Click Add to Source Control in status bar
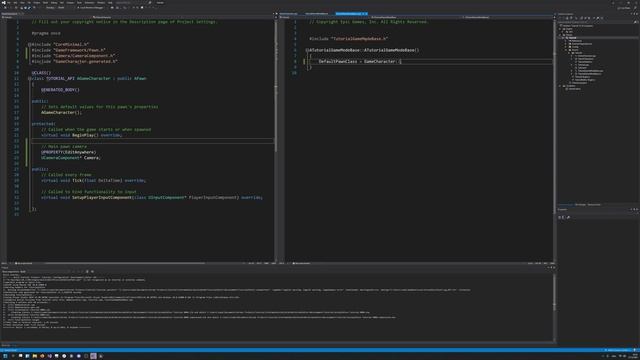Image resolution: width=640 pixels, height=360 pixels. coord(618,350)
